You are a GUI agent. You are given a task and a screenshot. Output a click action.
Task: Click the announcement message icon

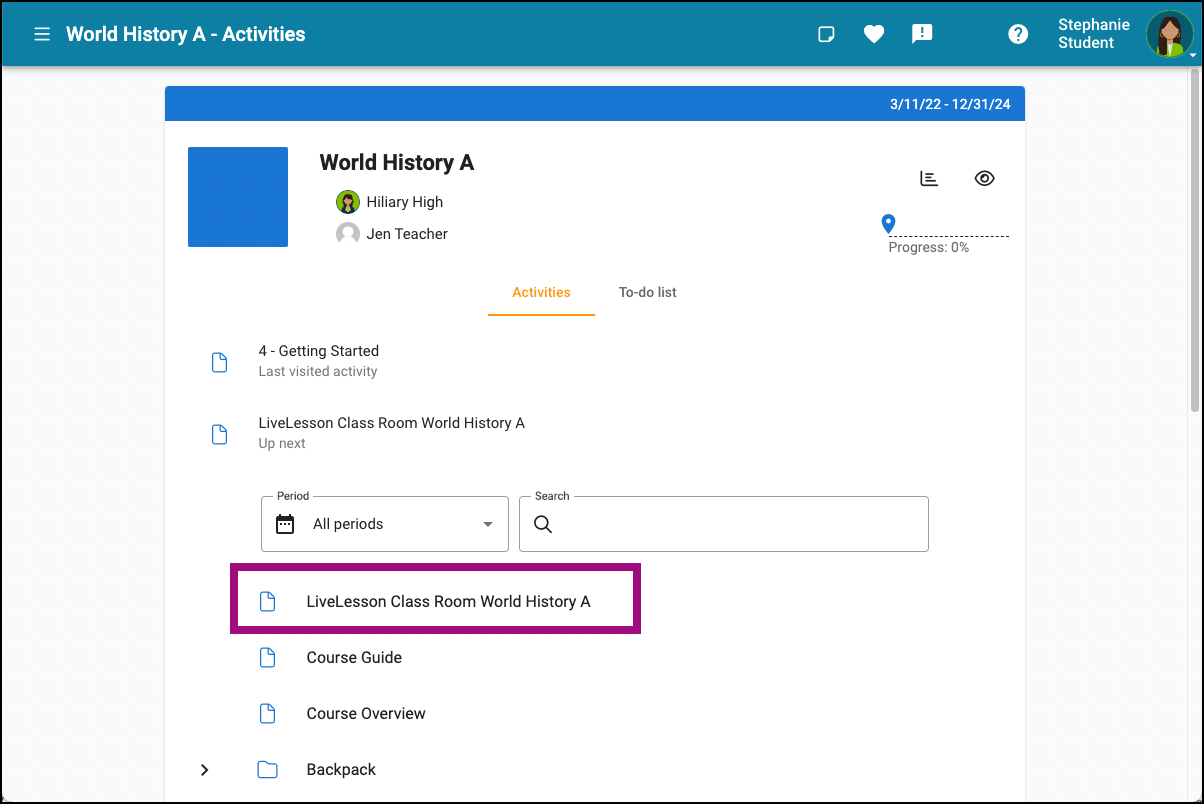click(922, 33)
